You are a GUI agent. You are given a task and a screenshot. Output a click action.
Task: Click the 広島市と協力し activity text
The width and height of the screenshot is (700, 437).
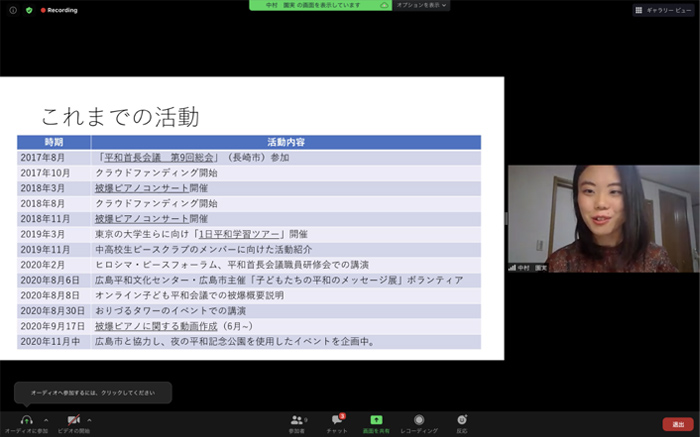235,341
